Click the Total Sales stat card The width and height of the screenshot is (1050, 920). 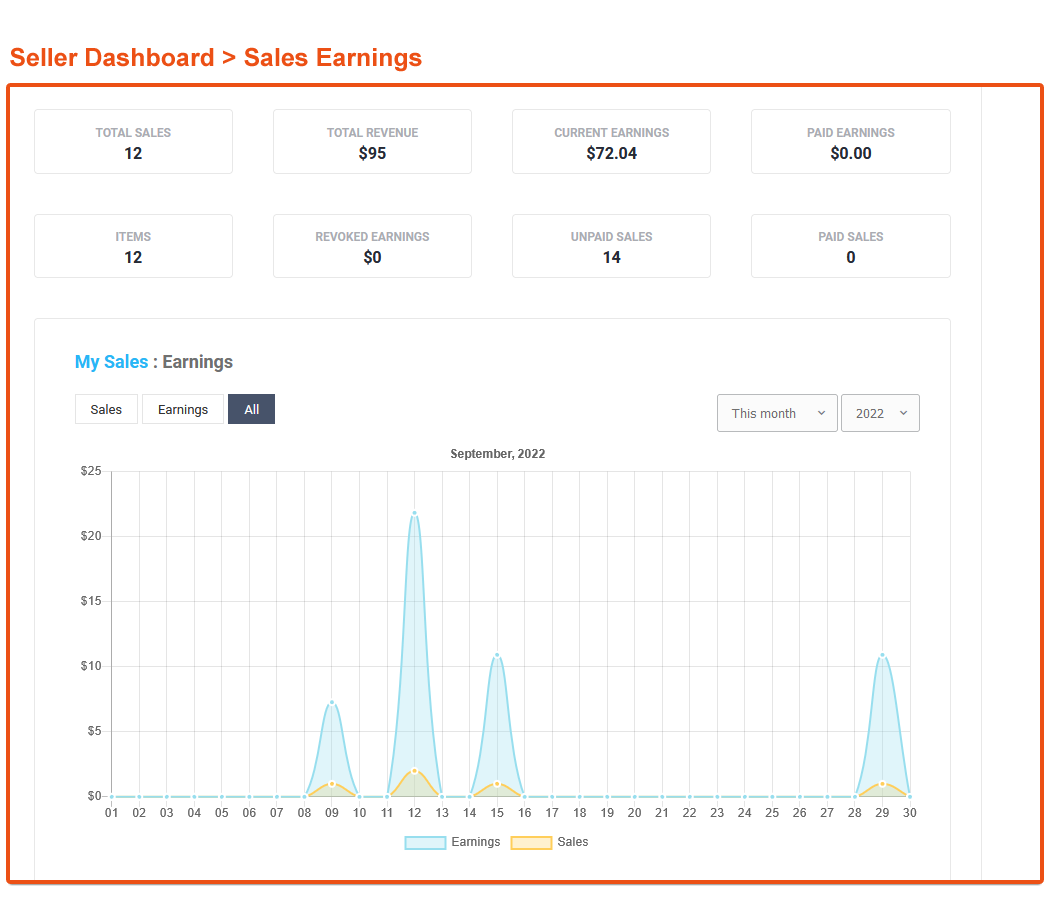(x=133, y=141)
